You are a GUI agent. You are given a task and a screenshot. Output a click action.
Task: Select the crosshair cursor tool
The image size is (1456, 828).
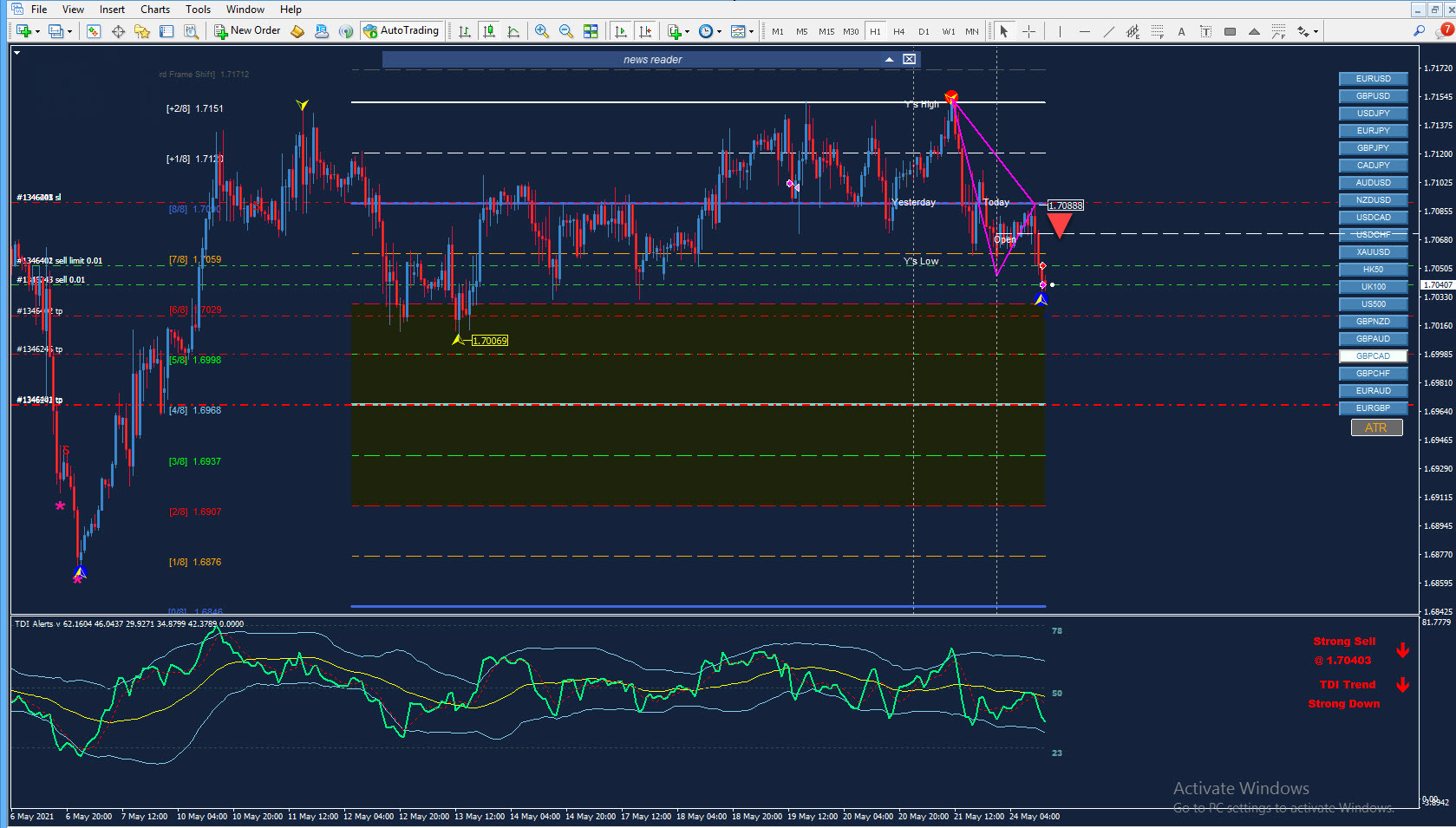tap(1029, 31)
